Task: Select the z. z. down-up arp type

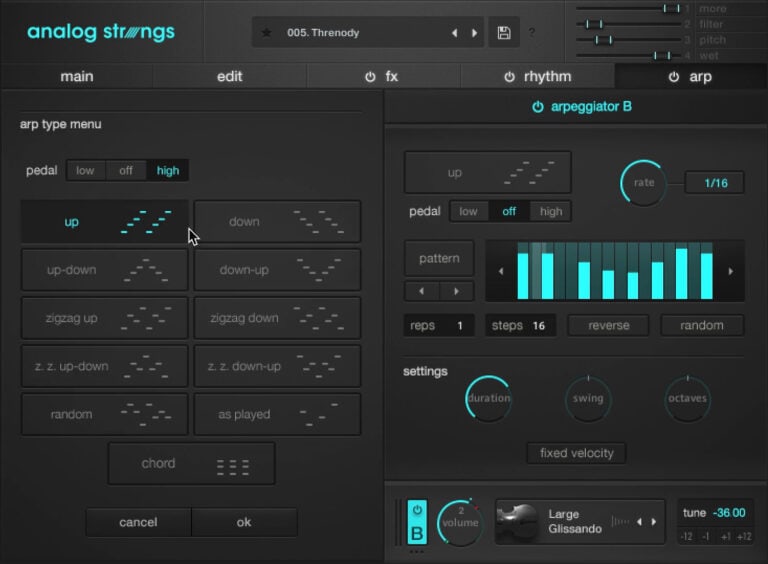Action: click(x=277, y=366)
